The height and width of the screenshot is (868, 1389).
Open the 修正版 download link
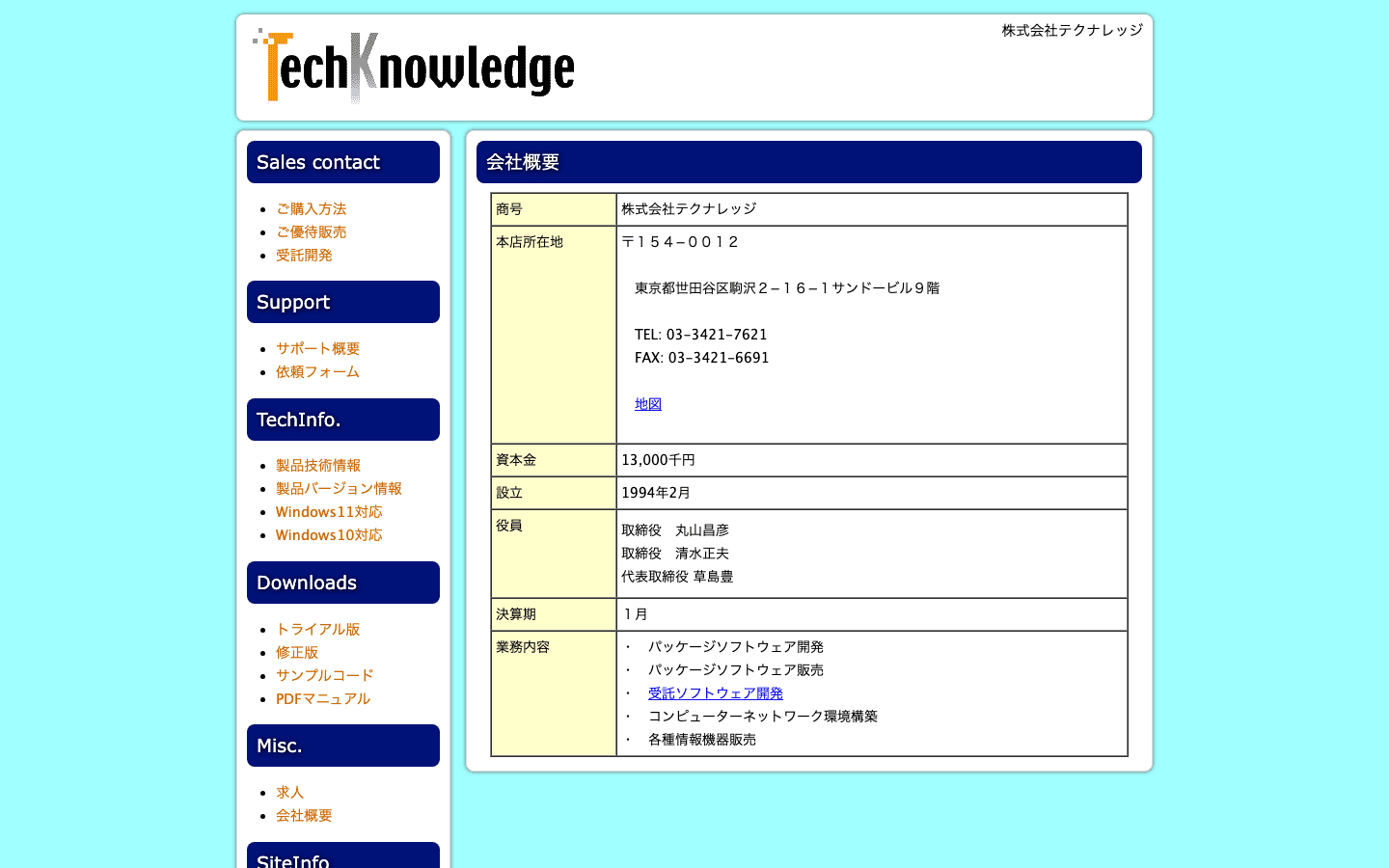tap(297, 652)
